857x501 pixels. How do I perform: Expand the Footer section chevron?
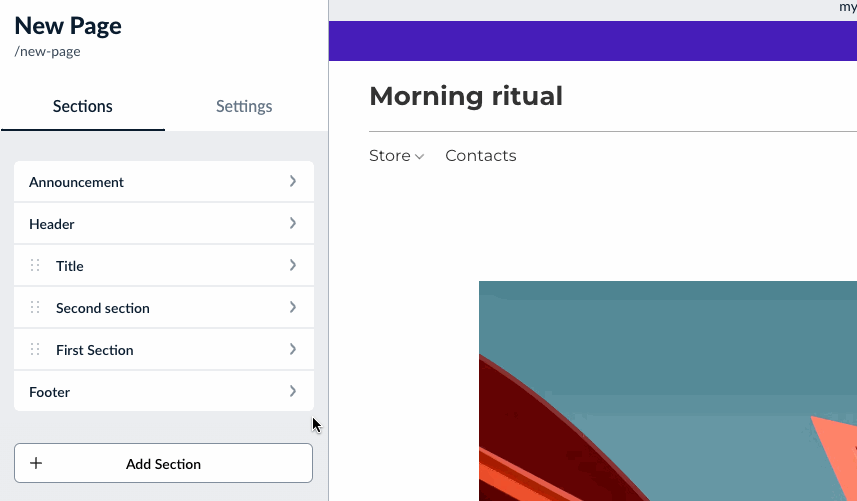pos(293,392)
